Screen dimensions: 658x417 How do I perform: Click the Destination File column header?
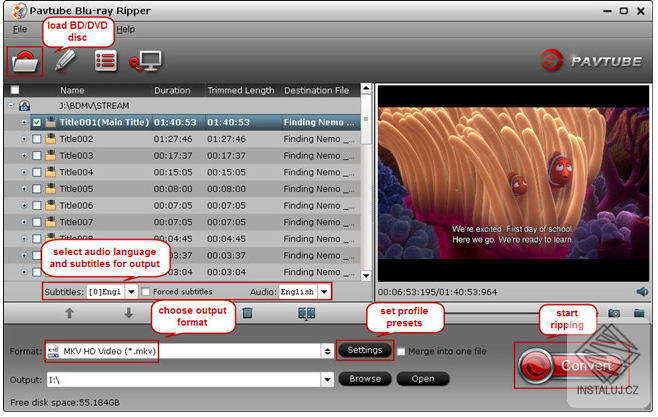click(317, 90)
